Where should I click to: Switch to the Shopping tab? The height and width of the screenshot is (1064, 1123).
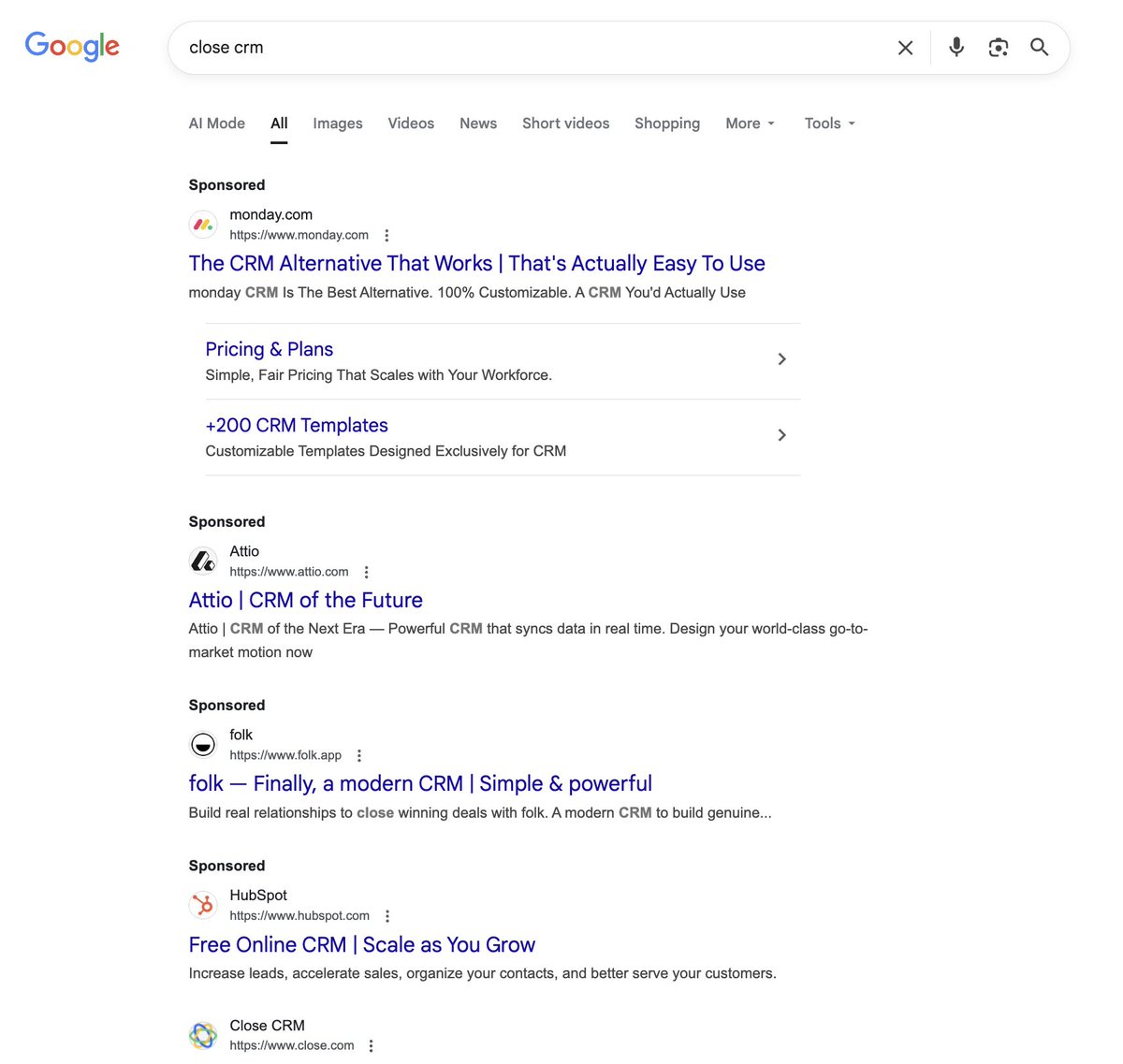667,124
